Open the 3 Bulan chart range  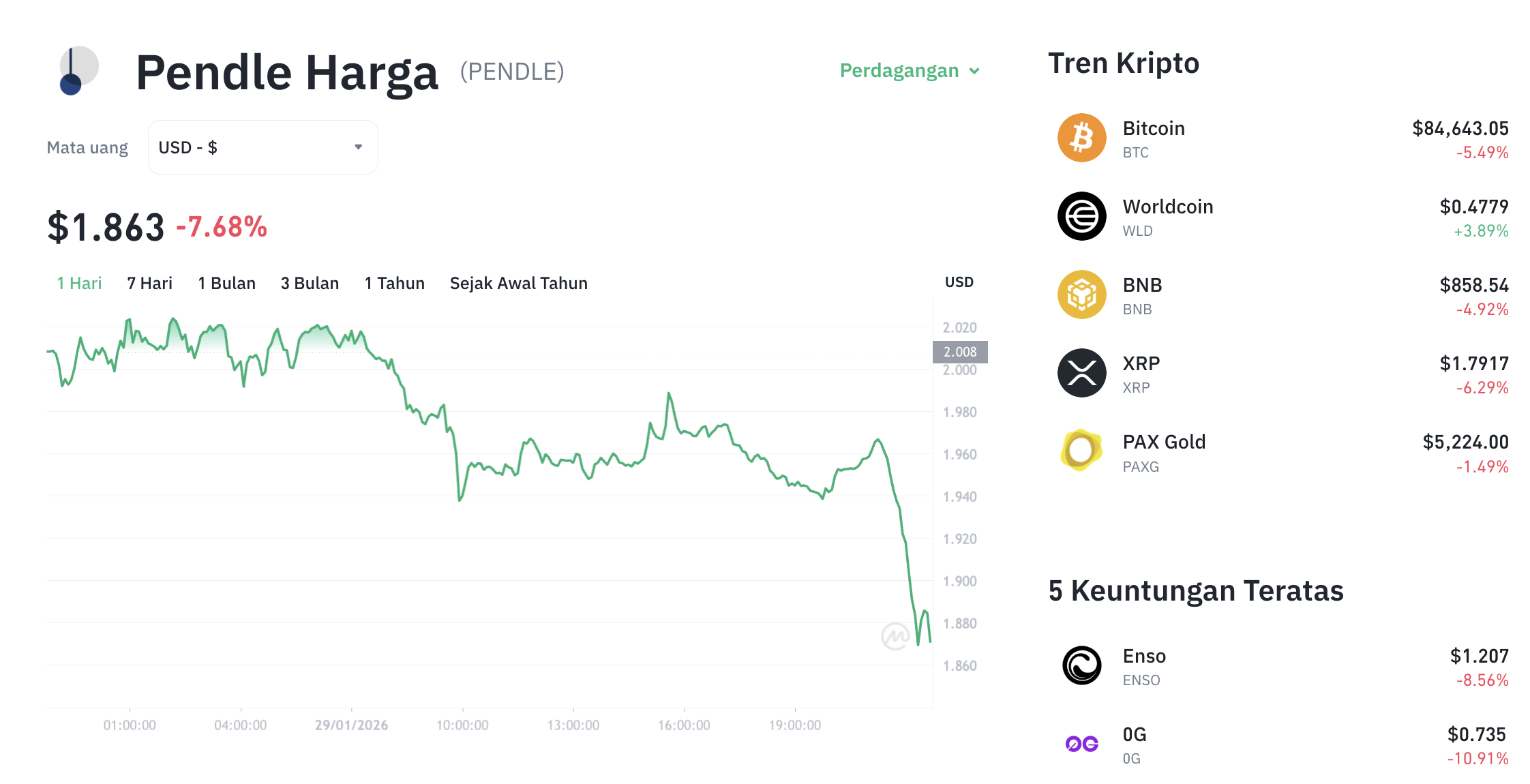[310, 283]
